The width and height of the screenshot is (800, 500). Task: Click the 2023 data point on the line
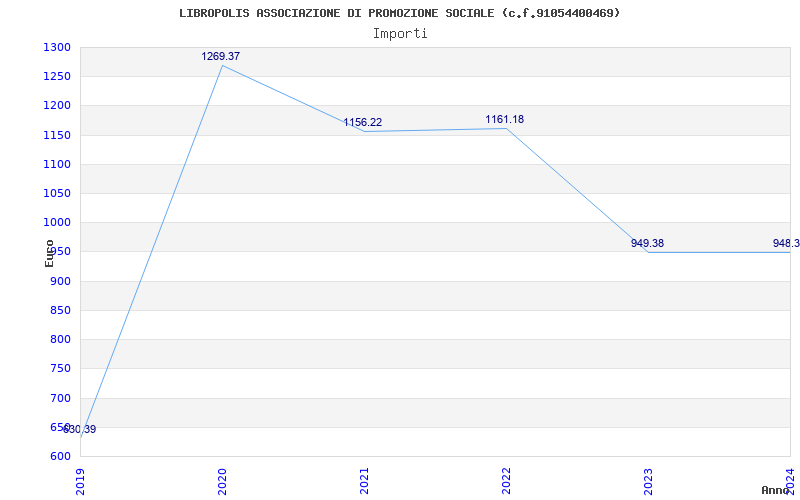tap(648, 252)
